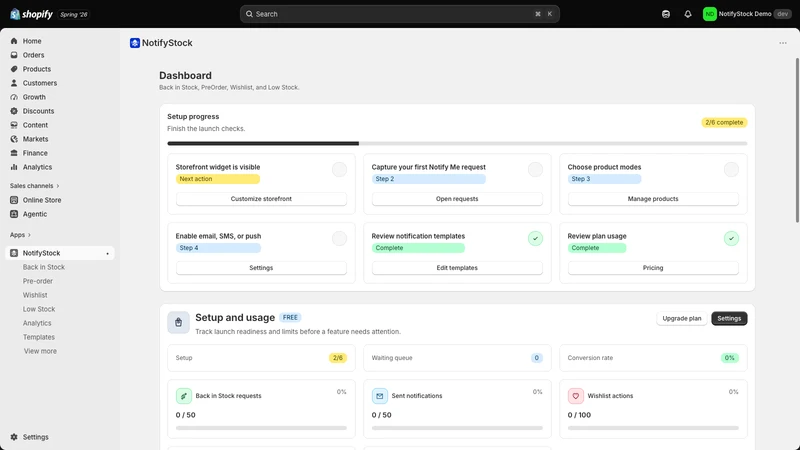The height and width of the screenshot is (450, 800).
Task: Expand View more in NotifyStock submenu
Action: [x=40, y=351]
